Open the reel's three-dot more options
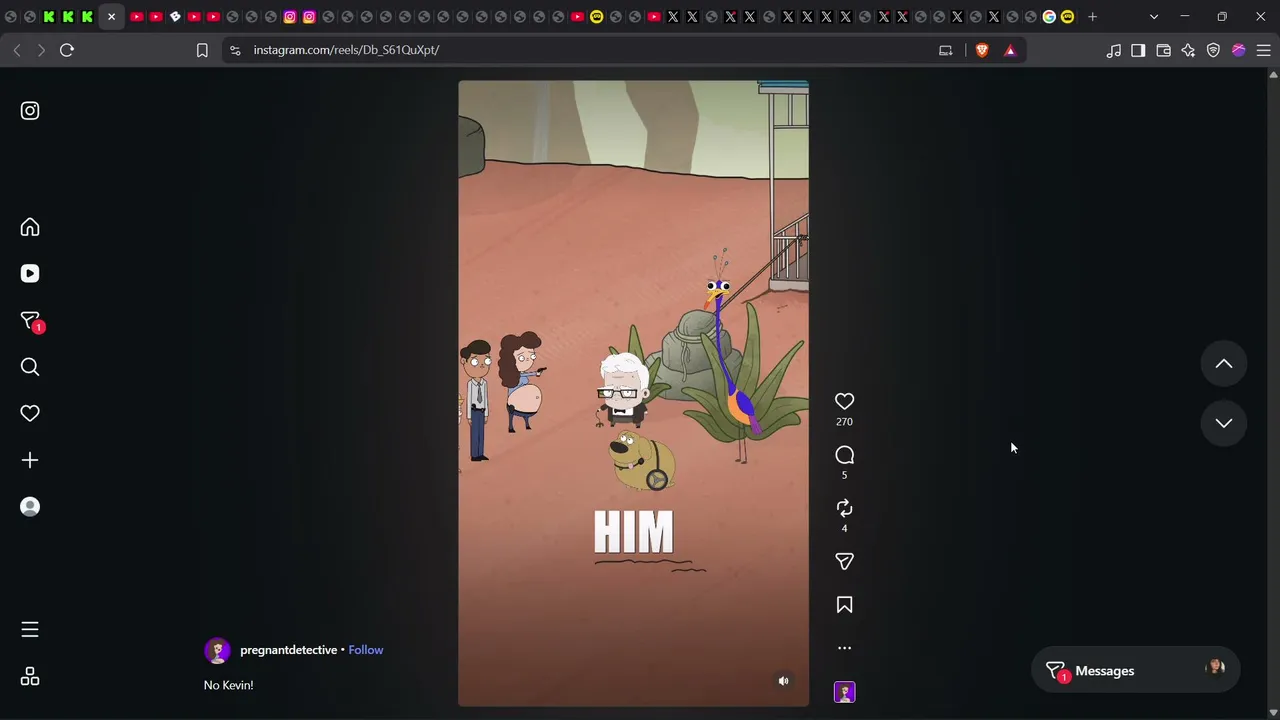 click(844, 648)
